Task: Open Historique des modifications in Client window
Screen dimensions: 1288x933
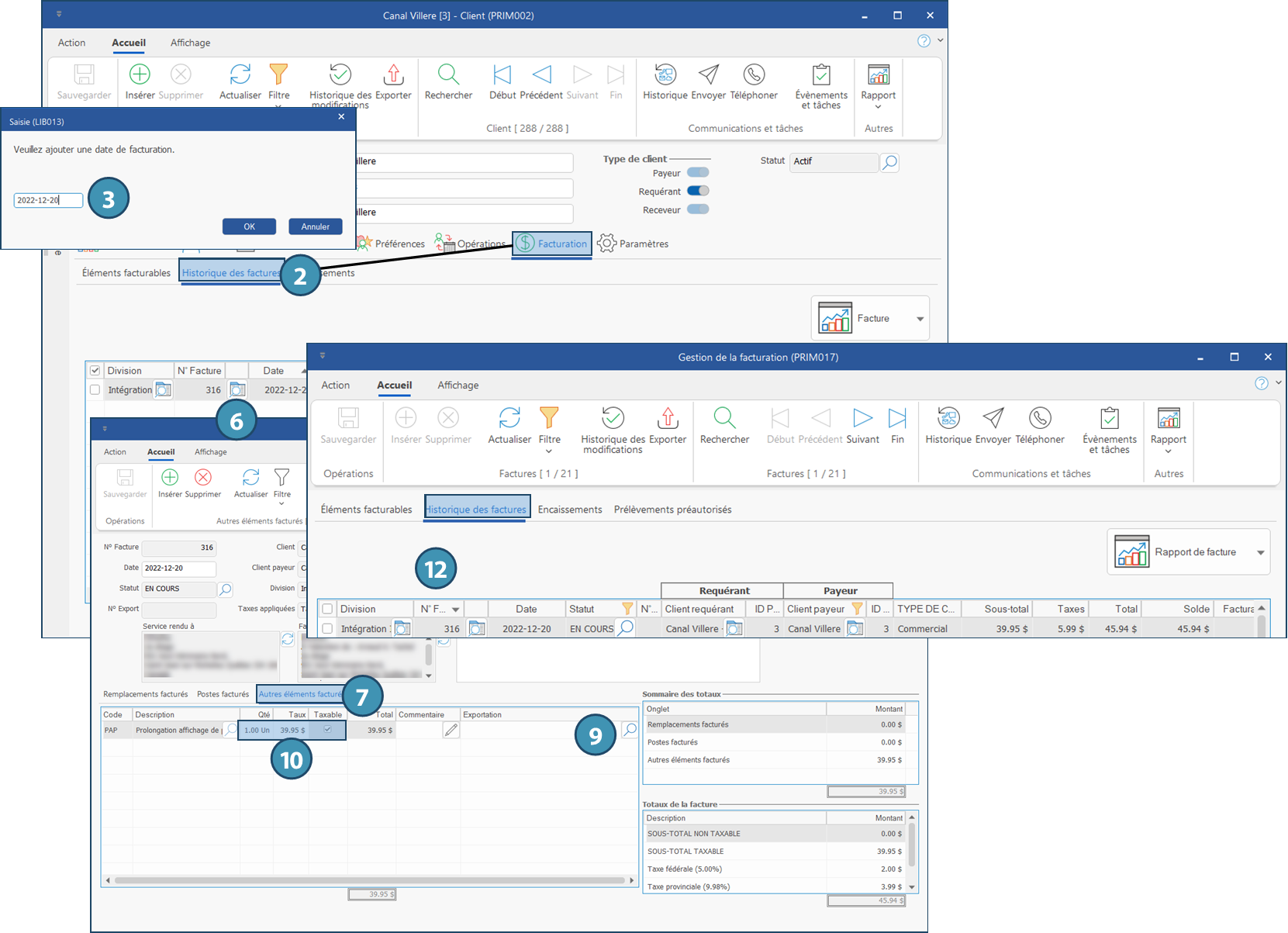Action: (x=340, y=75)
